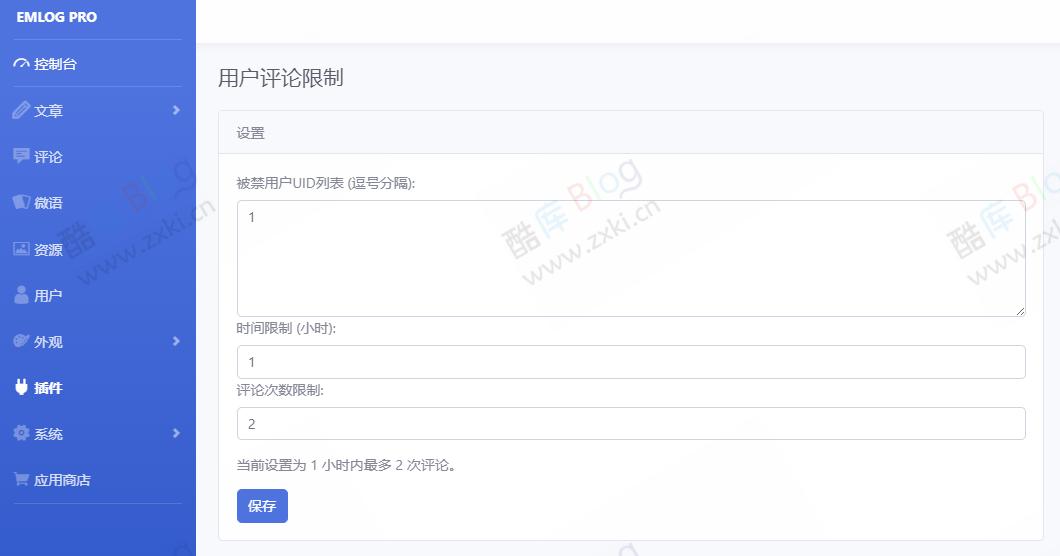Click the dashboard gauge icon beside 控制台

[22, 64]
